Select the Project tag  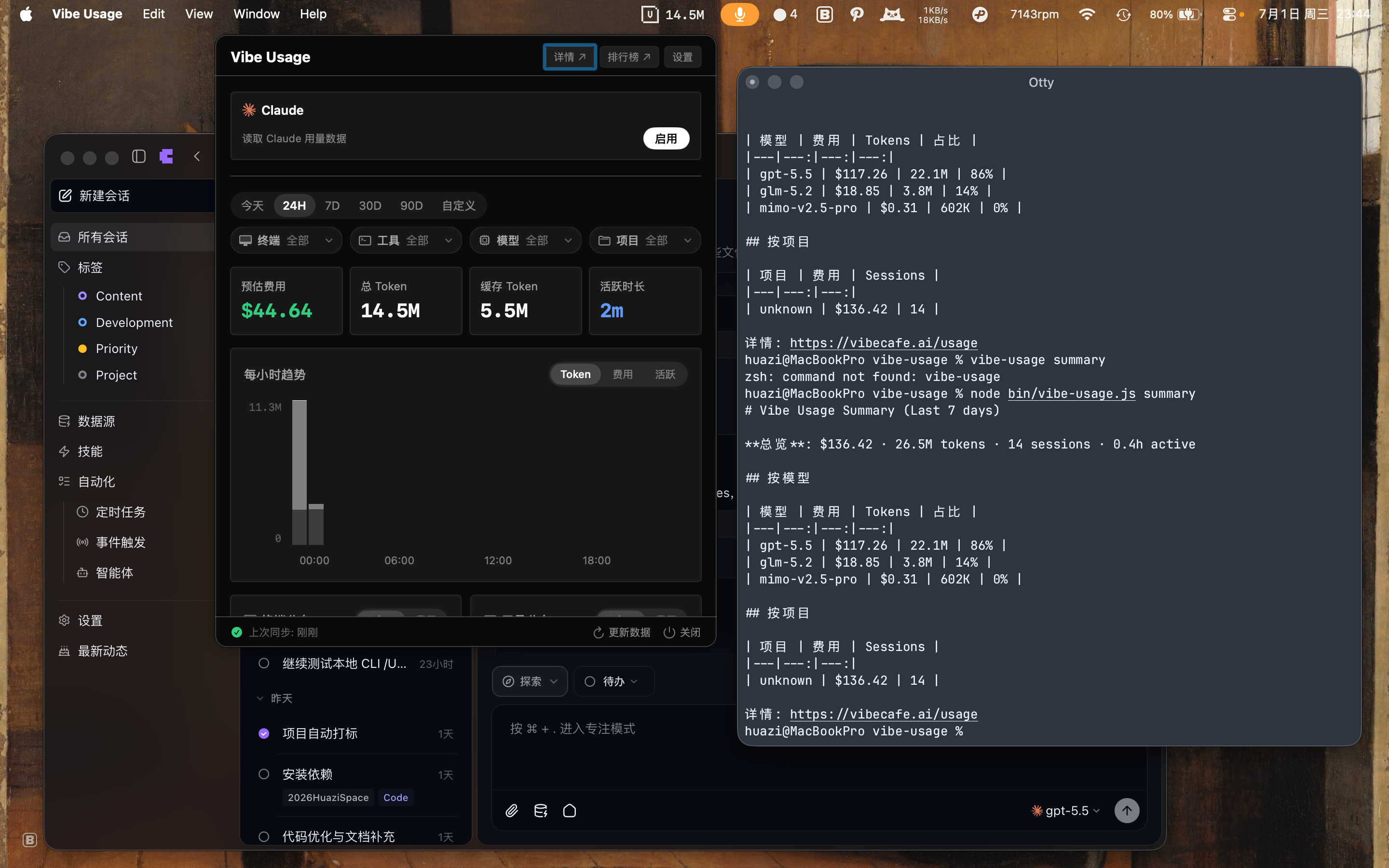point(116,375)
